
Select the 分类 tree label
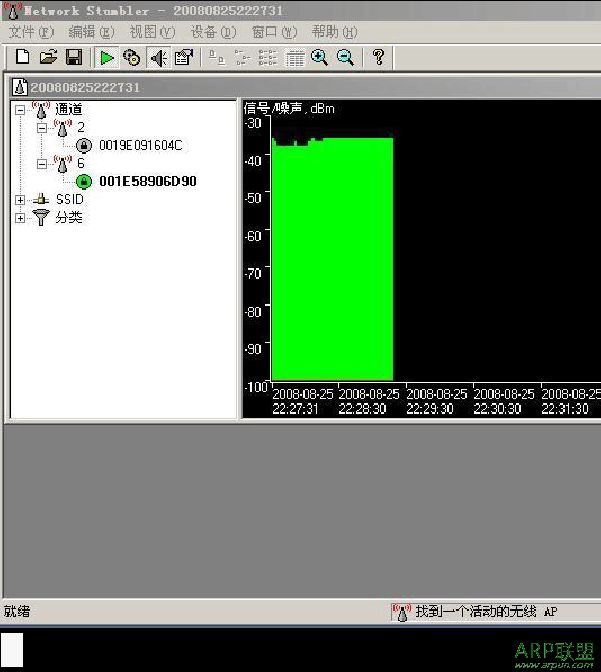coord(69,218)
